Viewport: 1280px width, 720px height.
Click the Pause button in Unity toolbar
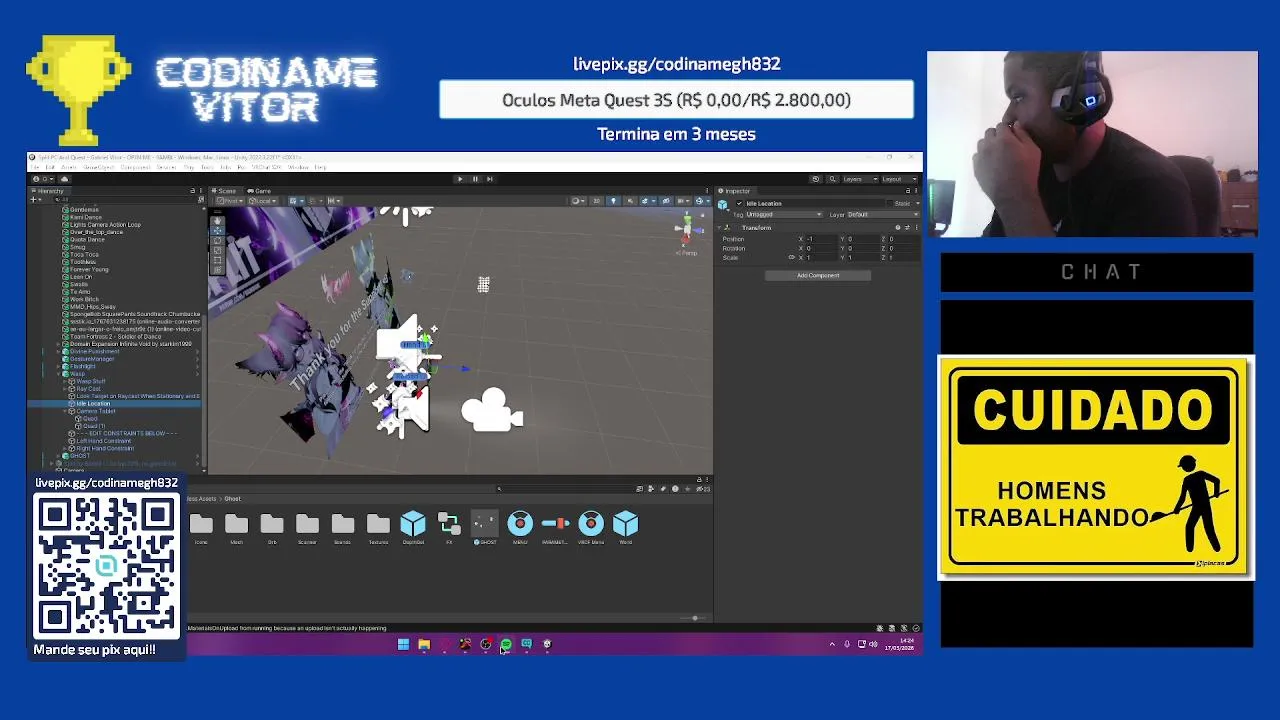(x=475, y=179)
